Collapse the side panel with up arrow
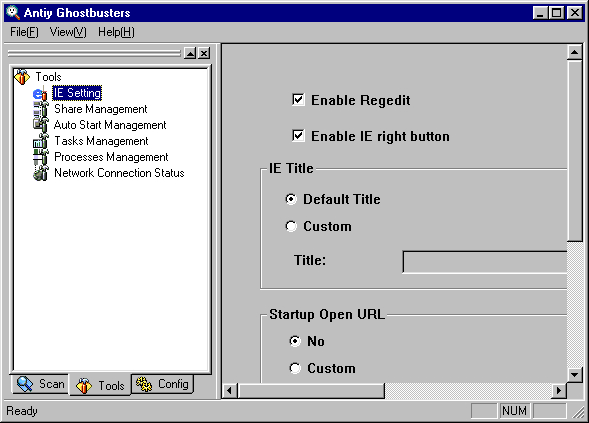589x423 pixels. tap(190, 53)
